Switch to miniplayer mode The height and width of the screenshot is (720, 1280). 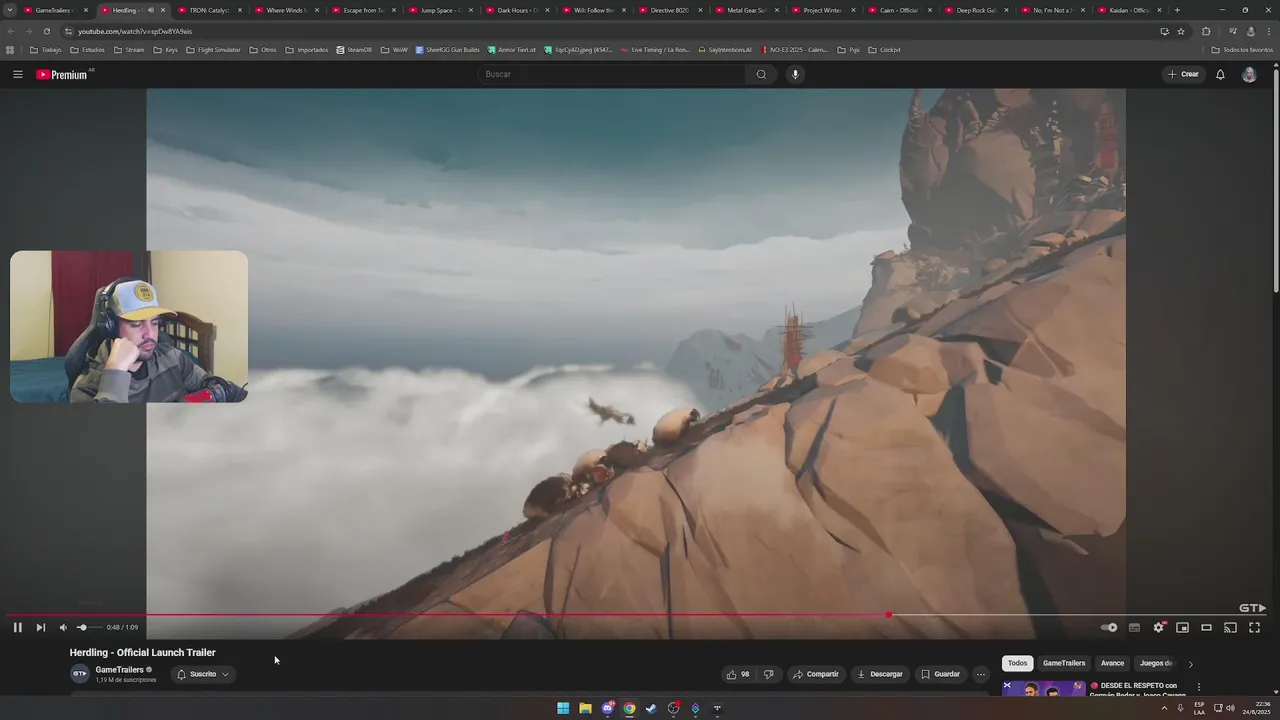click(x=1182, y=628)
